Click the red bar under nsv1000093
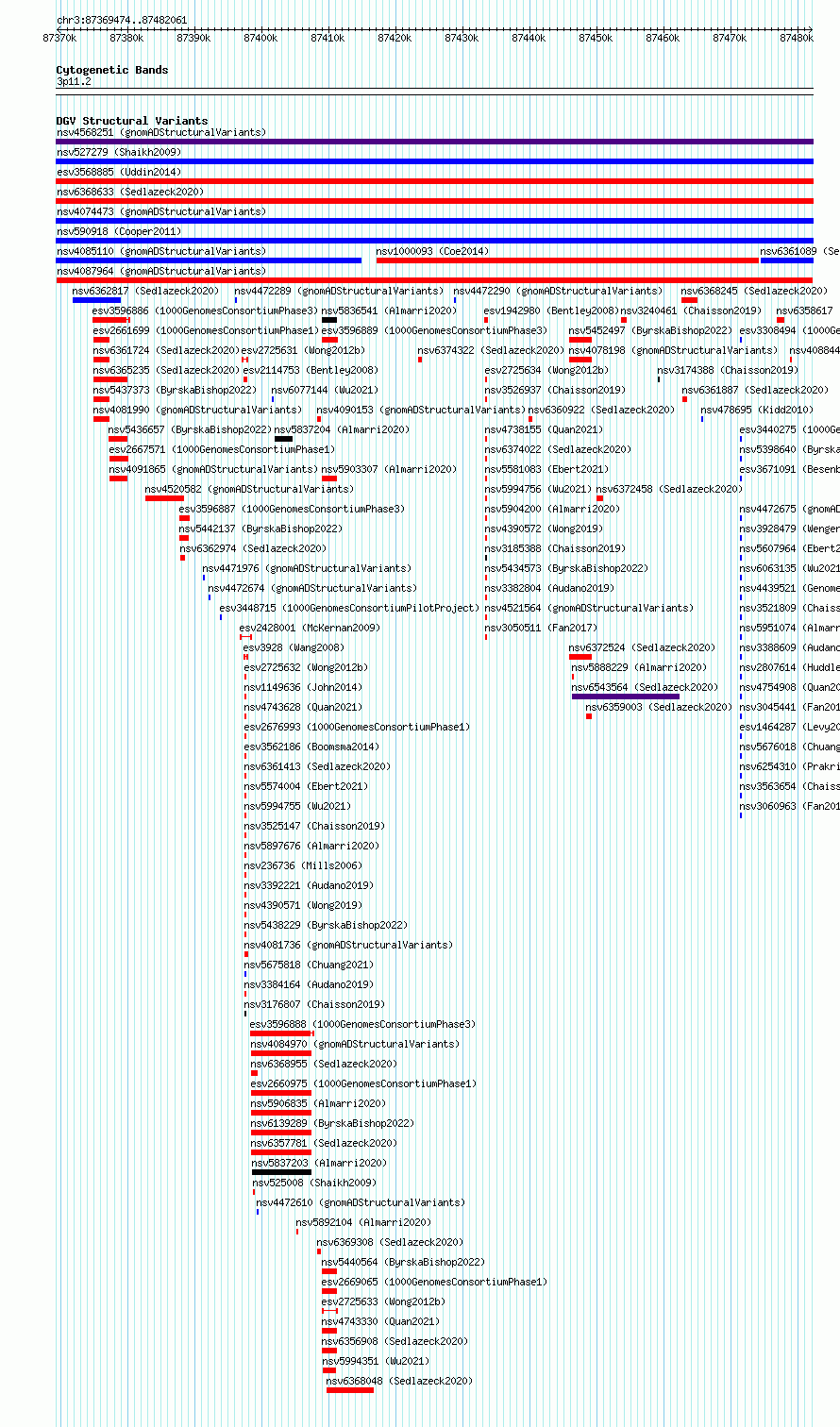Screen dimensions: 840x1427 pos(567,260)
